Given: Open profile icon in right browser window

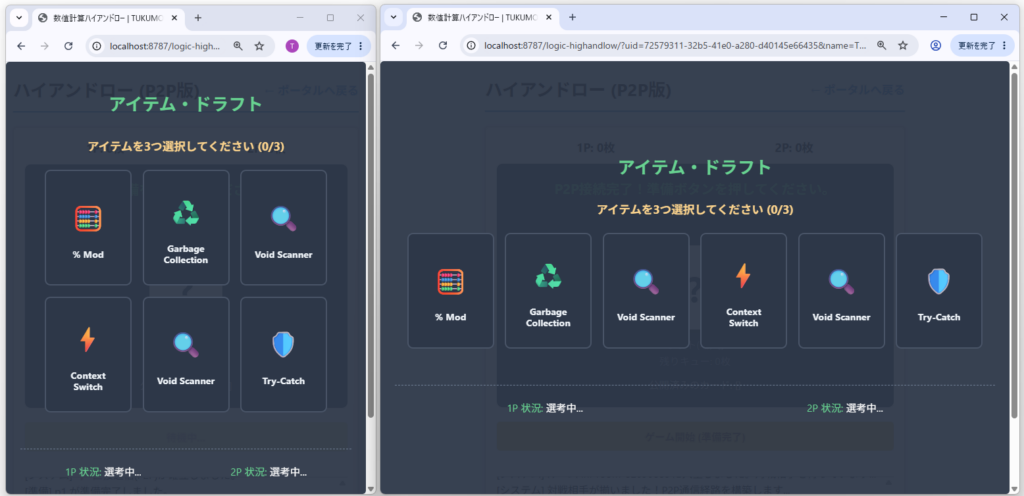Looking at the screenshot, I should pyautogui.click(x=936, y=46).
